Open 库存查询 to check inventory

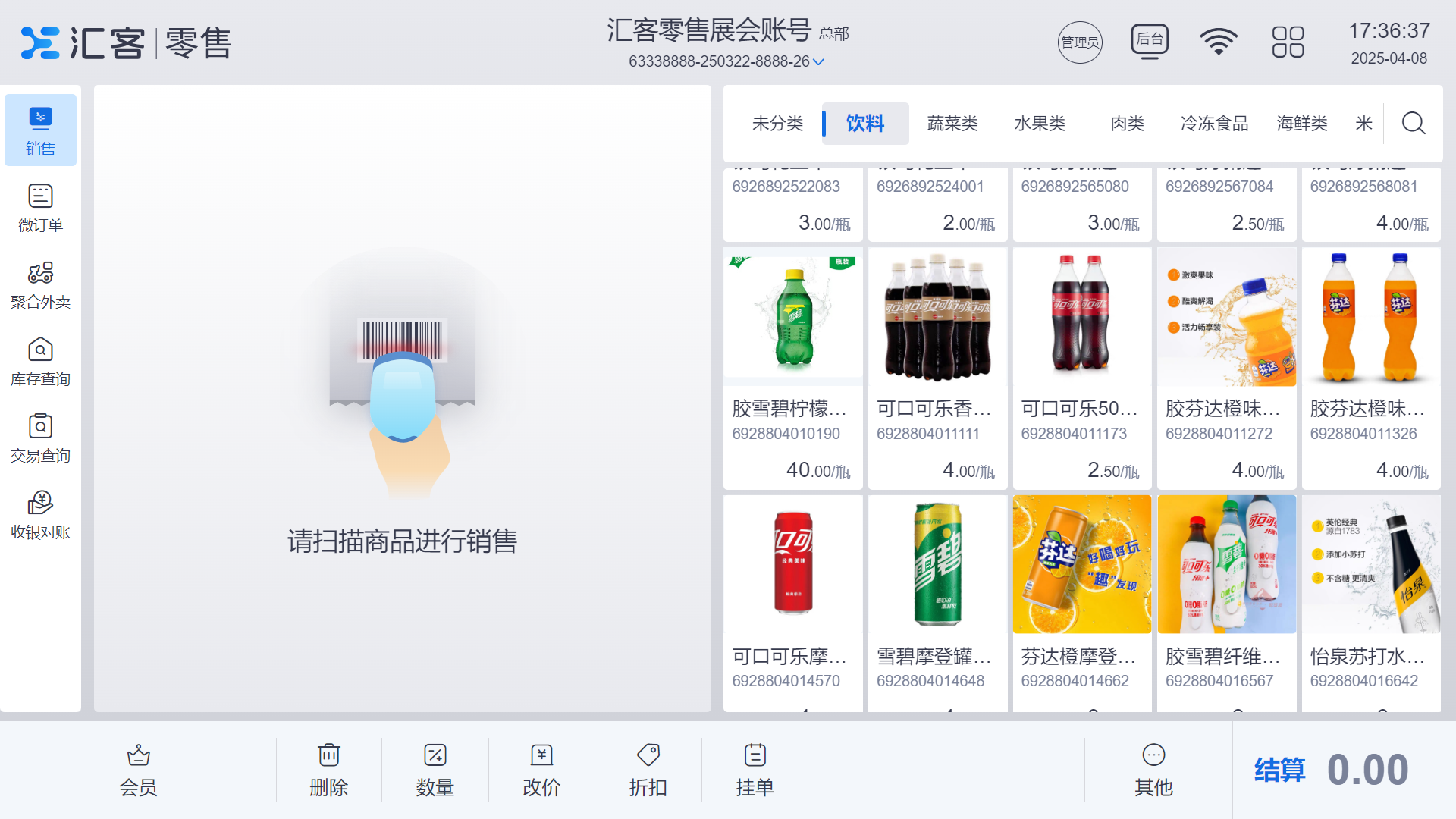[x=40, y=361]
